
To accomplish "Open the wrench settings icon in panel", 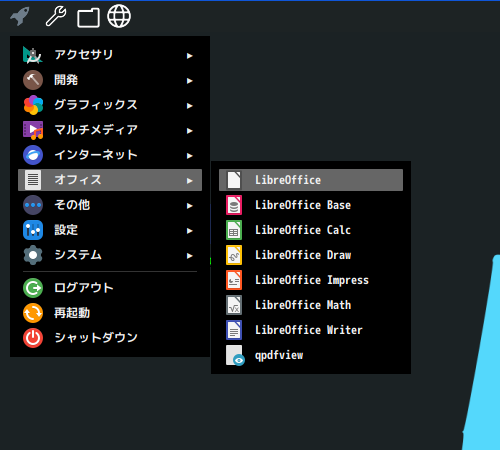I will (56, 16).
